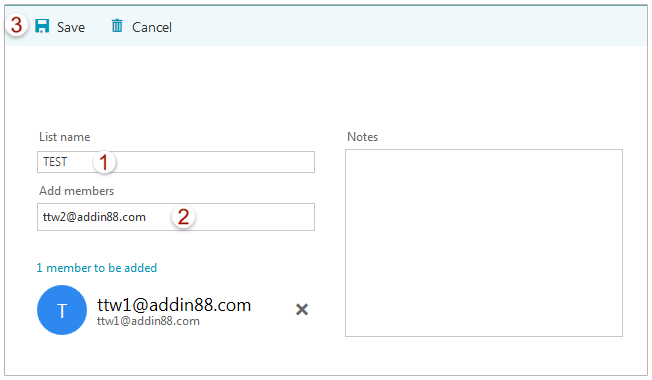Select the large ttw1@addin88.com member name
Image resolution: width=652 pixels, height=380 pixels.
[174, 305]
